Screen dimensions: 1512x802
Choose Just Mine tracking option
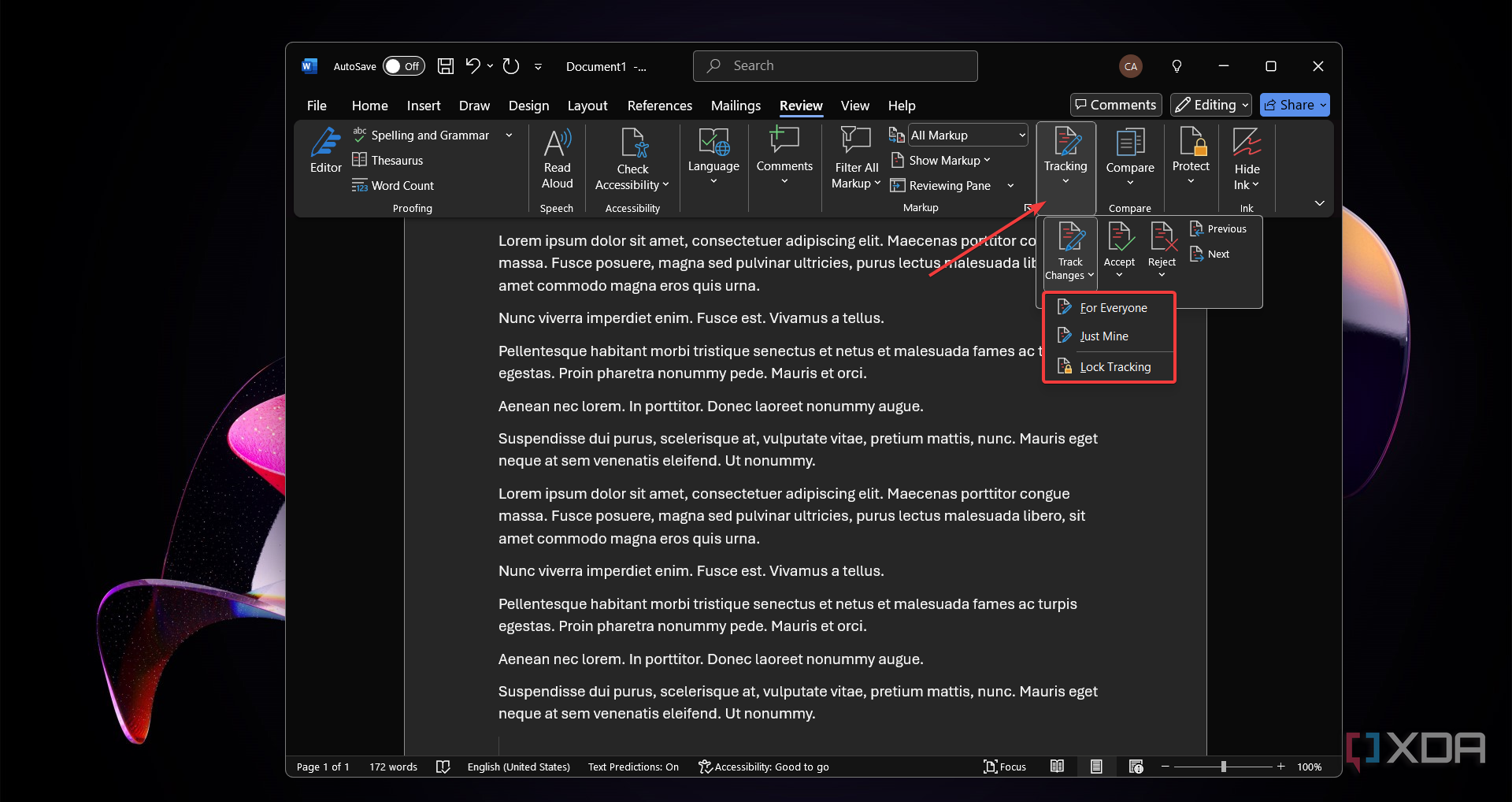coord(1109,336)
